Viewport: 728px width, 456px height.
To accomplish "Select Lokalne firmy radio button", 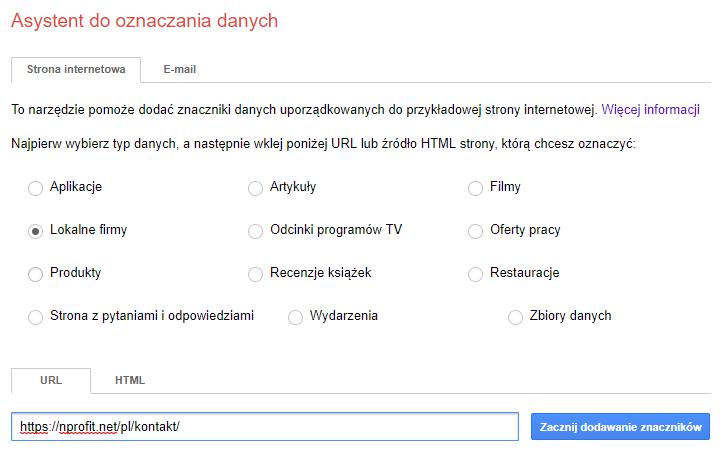I will pyautogui.click(x=37, y=231).
